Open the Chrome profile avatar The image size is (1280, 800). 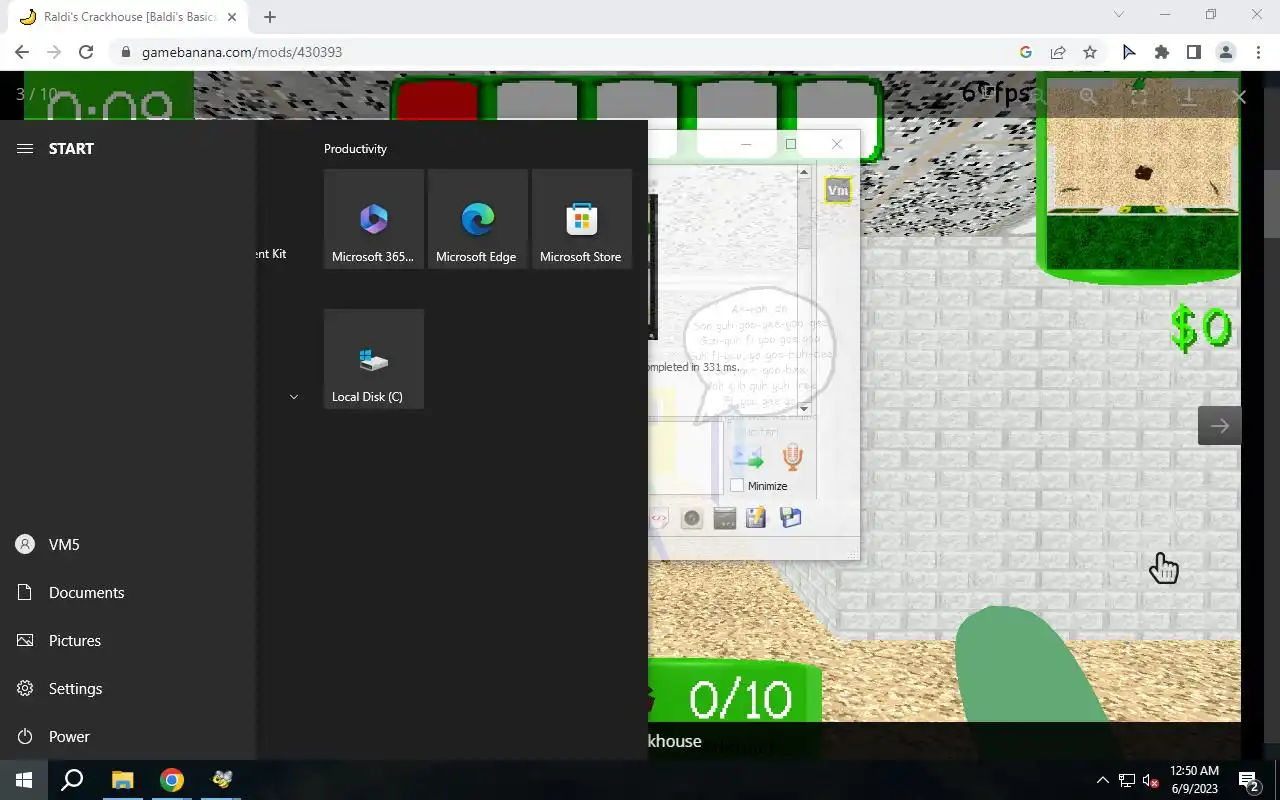(x=1225, y=52)
